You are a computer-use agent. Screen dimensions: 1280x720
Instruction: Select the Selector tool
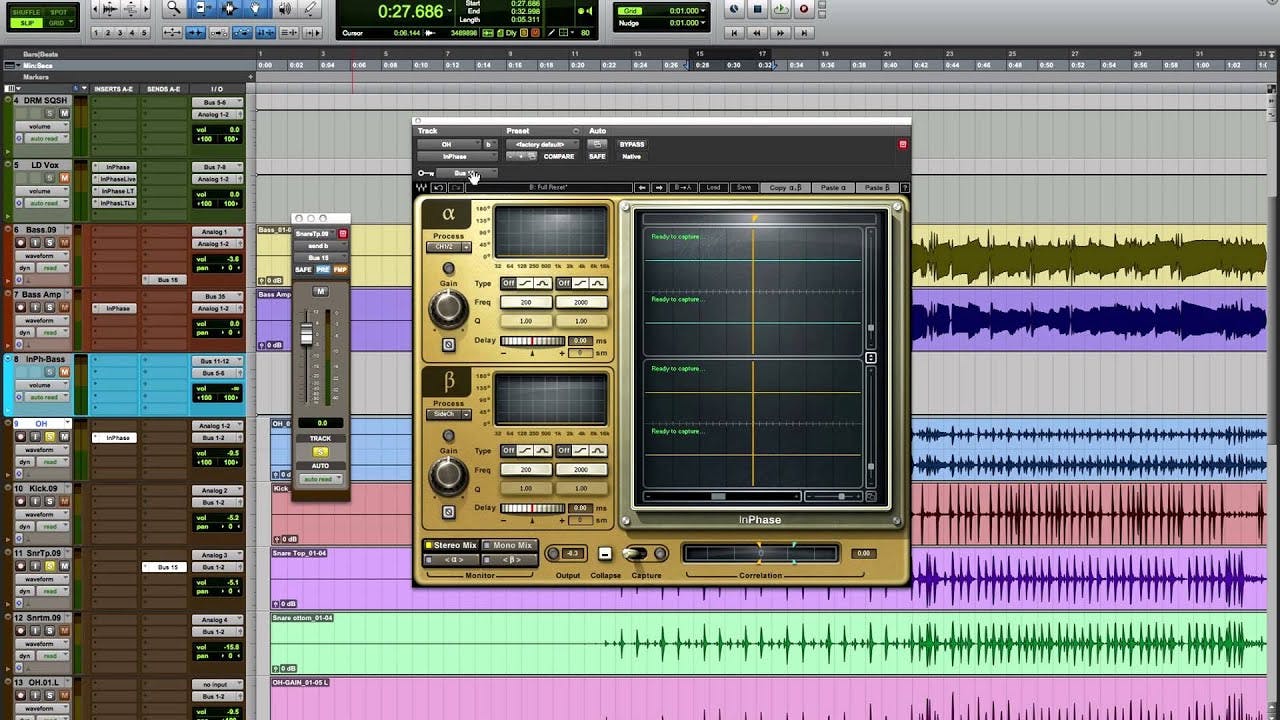(x=228, y=10)
